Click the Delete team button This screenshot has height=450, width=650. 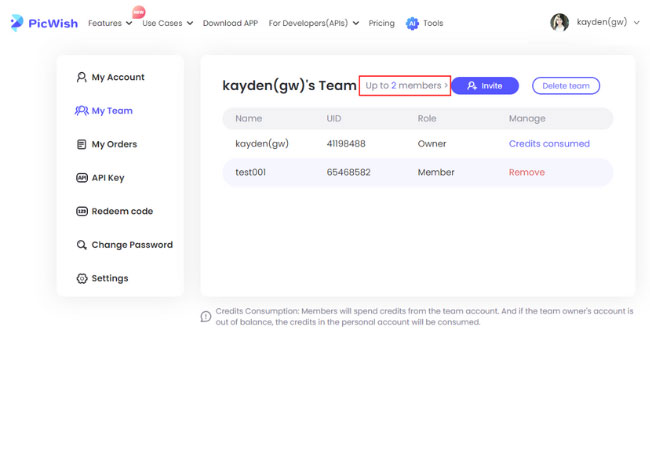click(566, 86)
